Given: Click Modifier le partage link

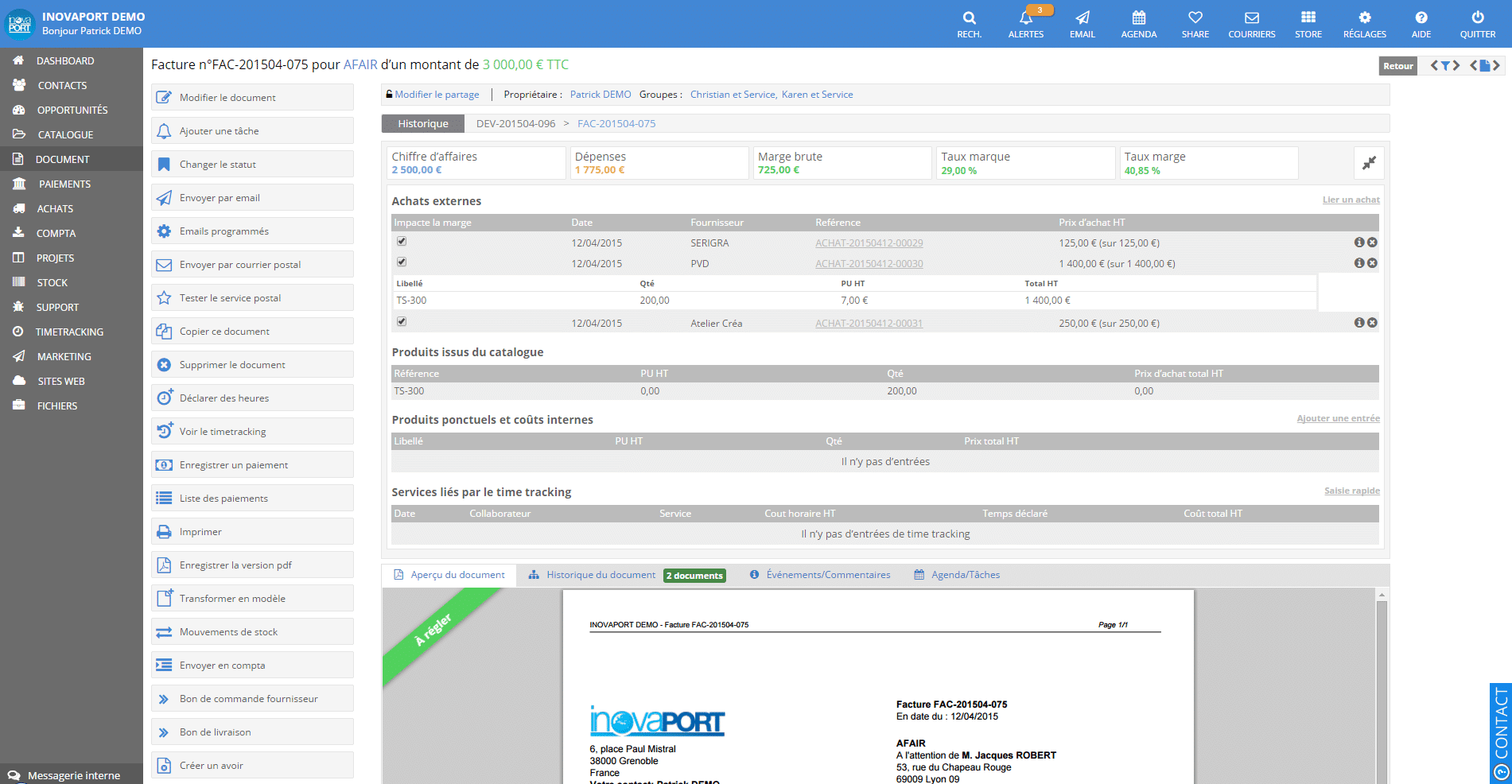Looking at the screenshot, I should pyautogui.click(x=437, y=94).
